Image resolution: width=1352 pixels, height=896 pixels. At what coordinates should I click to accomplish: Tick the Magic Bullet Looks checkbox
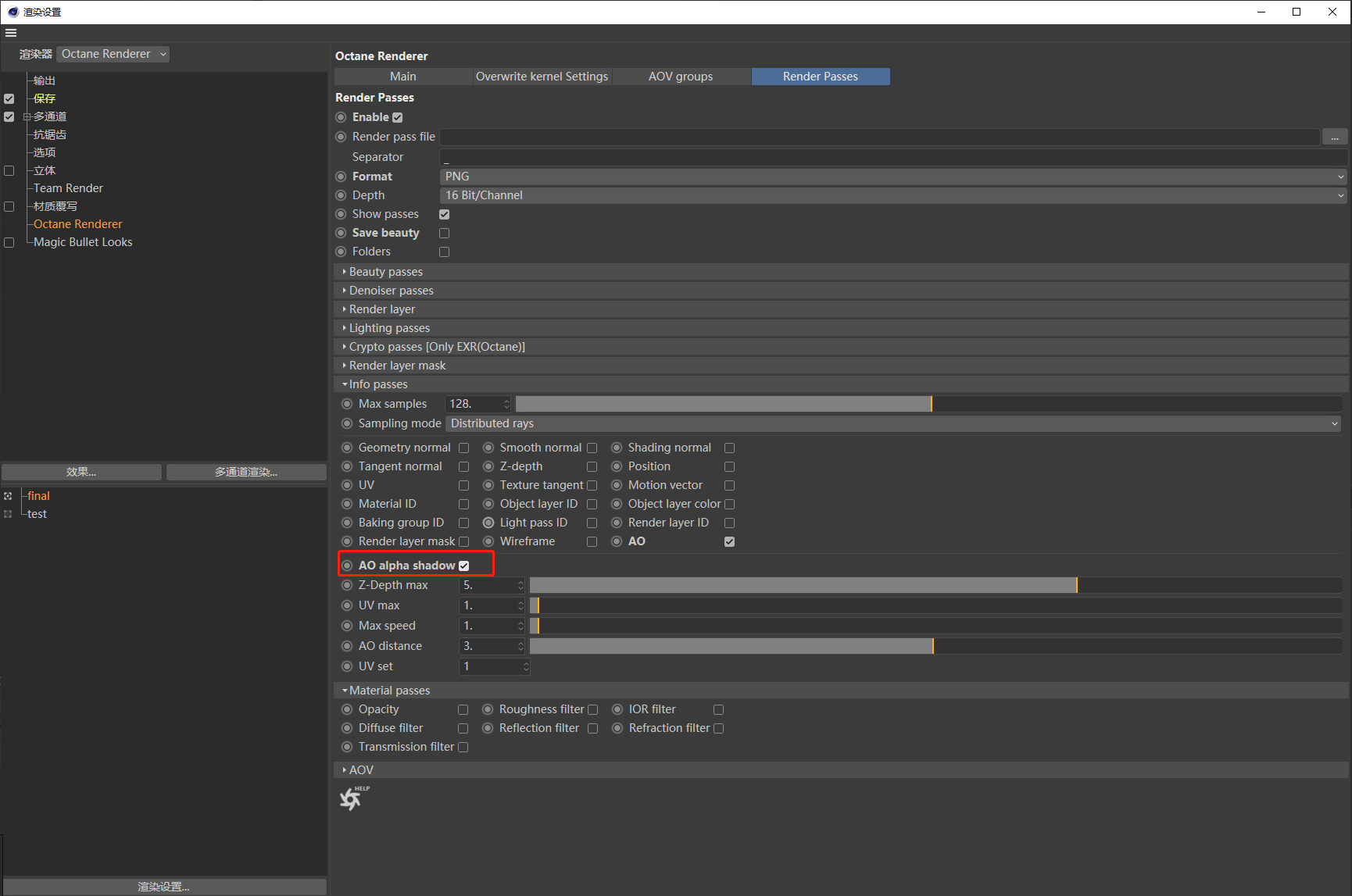click(9, 242)
